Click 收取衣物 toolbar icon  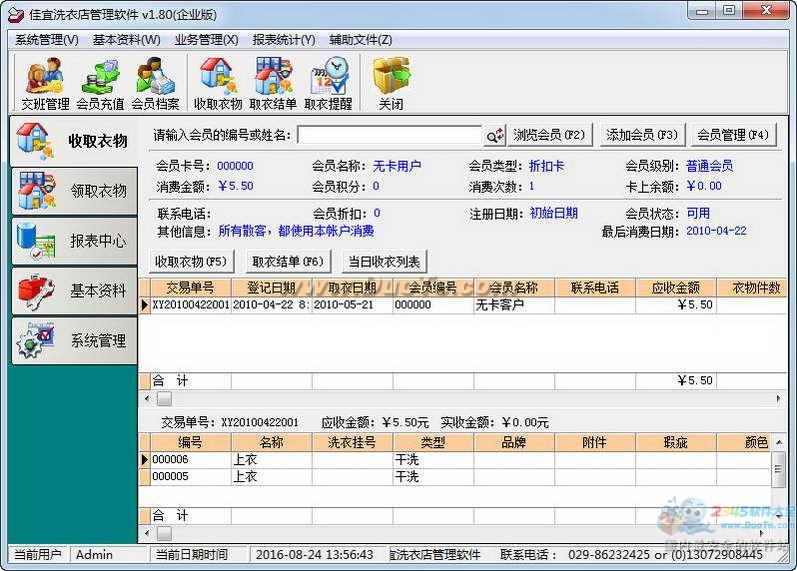(218, 84)
